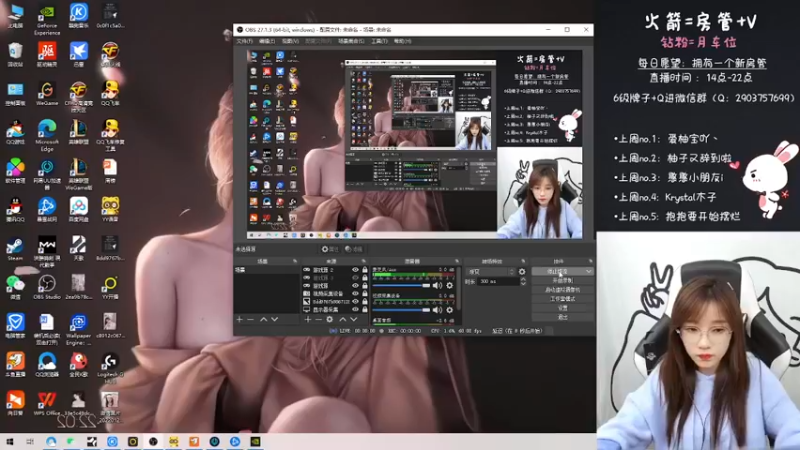This screenshot has height=450, width=800.
Task: Enable studio mode via controls button
Action: pyautogui.click(x=563, y=299)
